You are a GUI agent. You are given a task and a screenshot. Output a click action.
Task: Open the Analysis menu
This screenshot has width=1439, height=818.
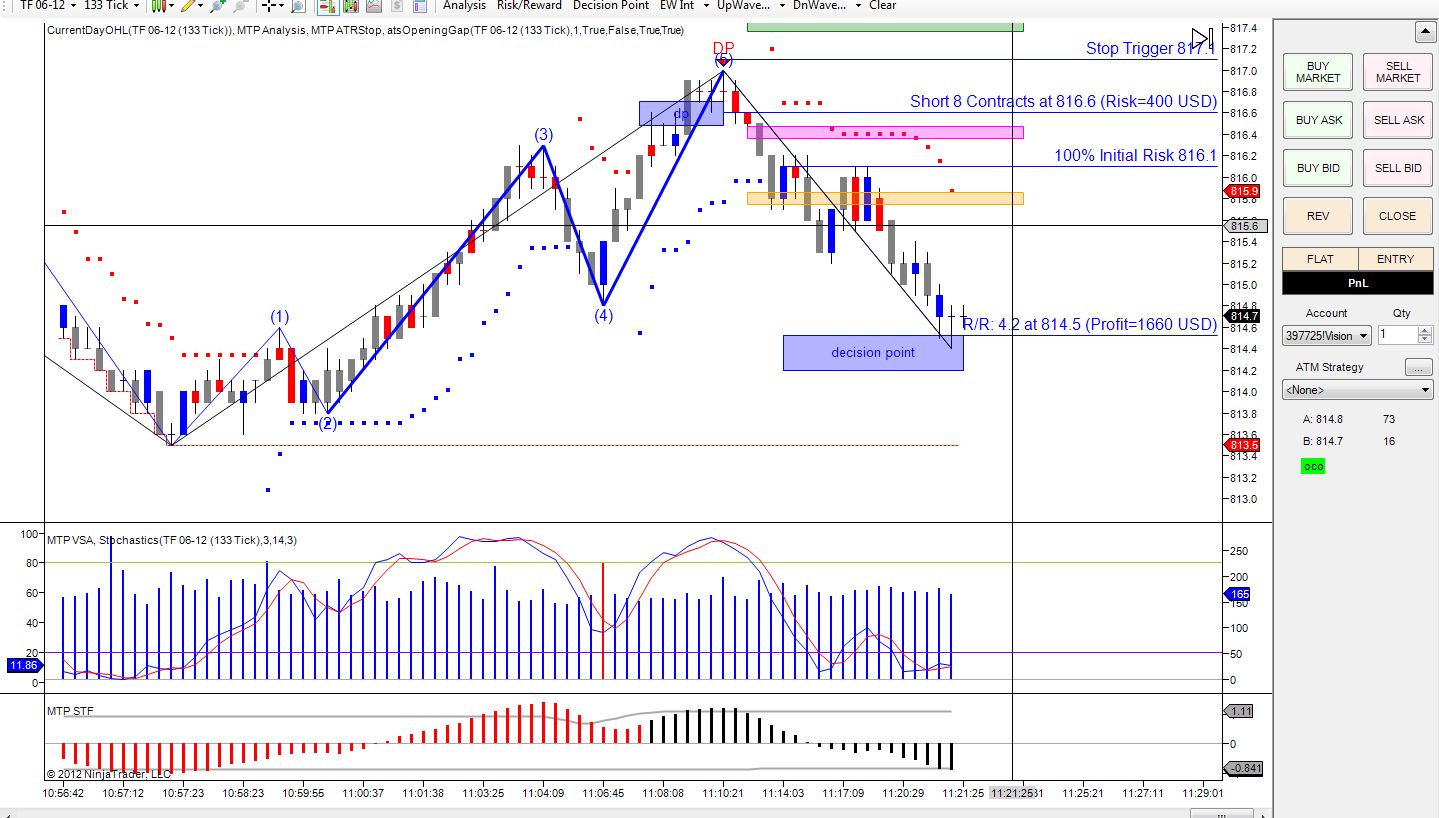click(464, 5)
